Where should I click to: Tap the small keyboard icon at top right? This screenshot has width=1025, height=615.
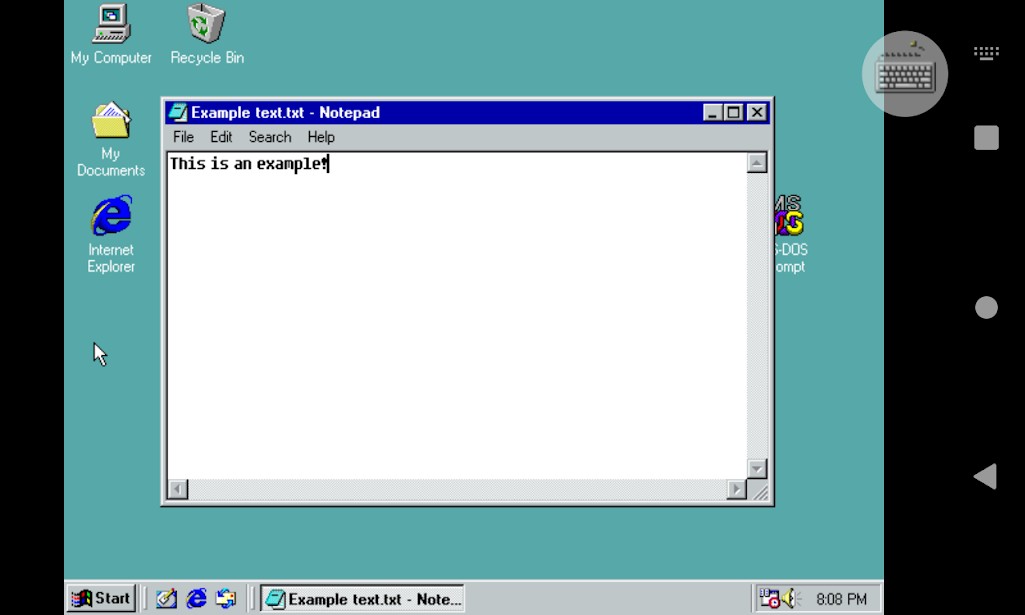pyautogui.click(x=986, y=53)
